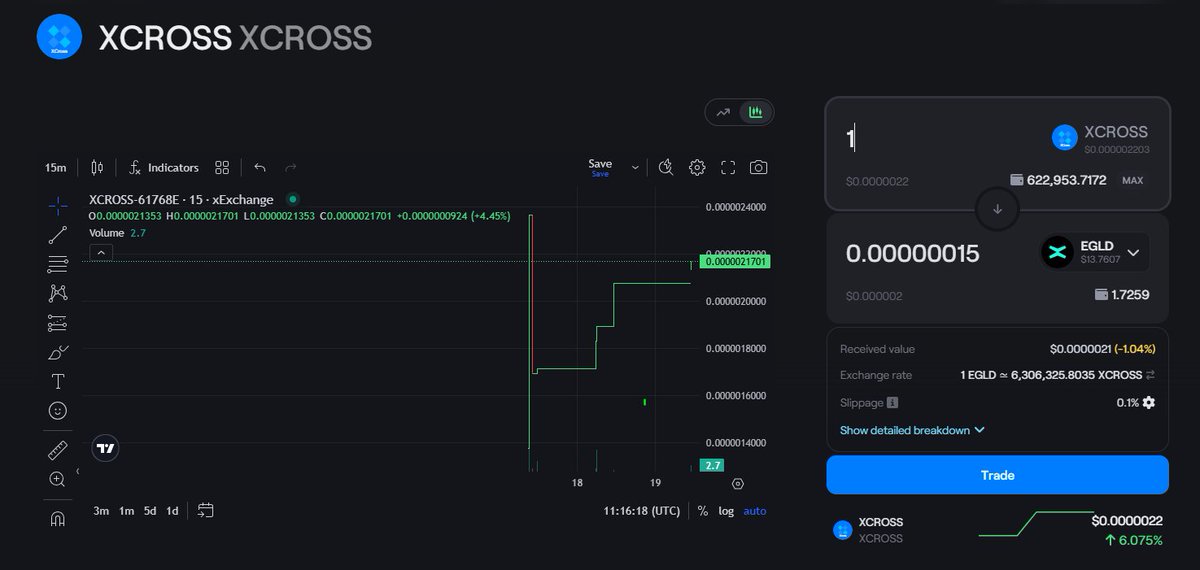Click MAX to use full XCROSS balance
Viewport: 1200px width, 570px height.
[x=1132, y=180]
